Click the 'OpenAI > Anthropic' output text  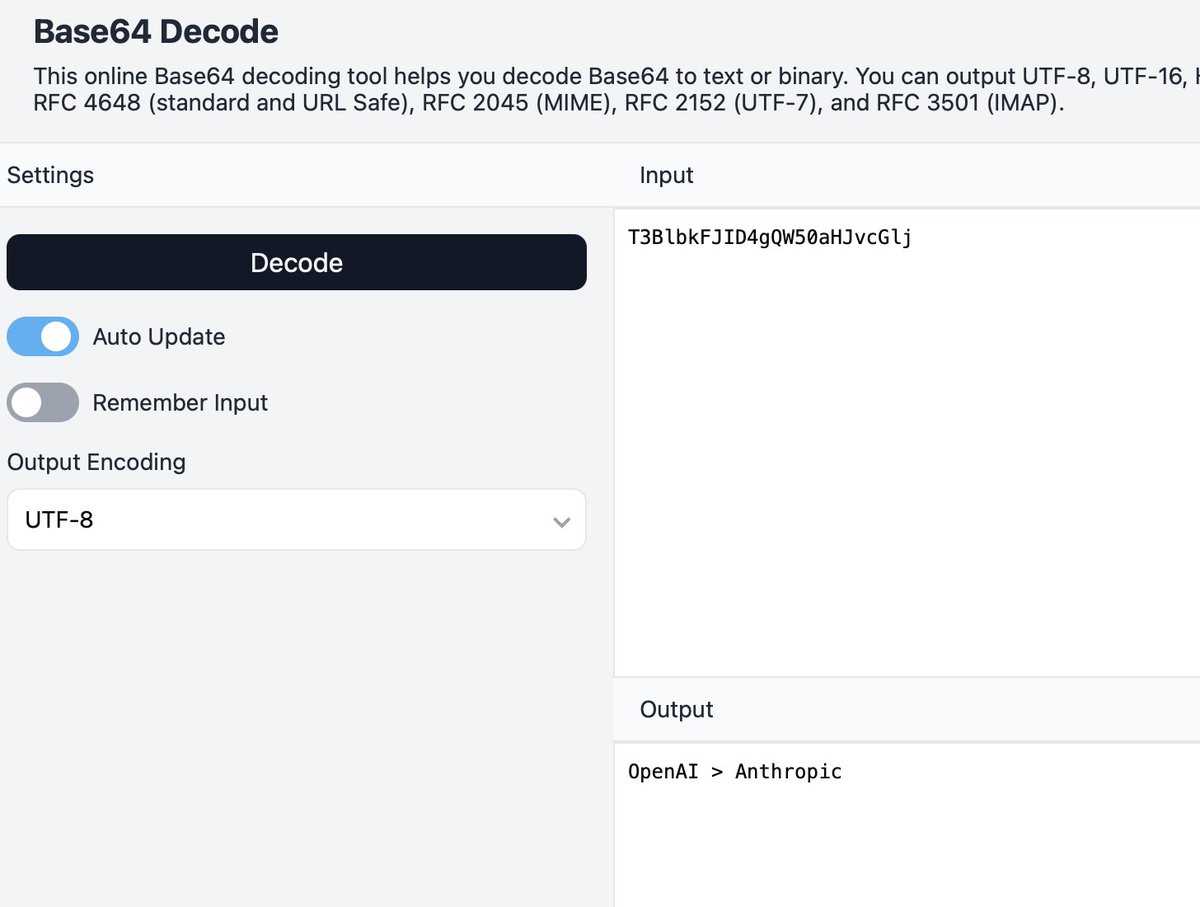[735, 772]
